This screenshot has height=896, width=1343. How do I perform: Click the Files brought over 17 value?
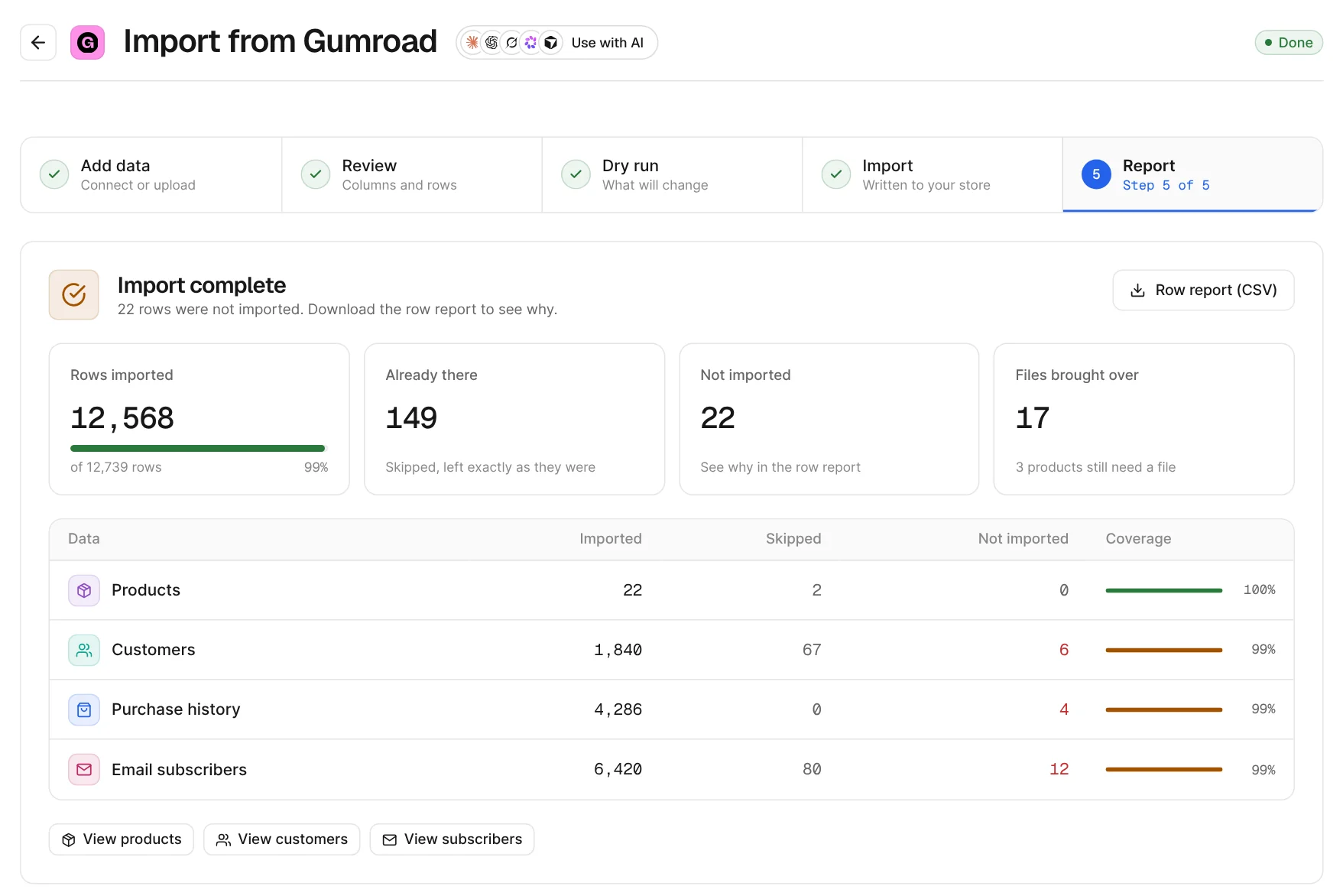click(1033, 418)
